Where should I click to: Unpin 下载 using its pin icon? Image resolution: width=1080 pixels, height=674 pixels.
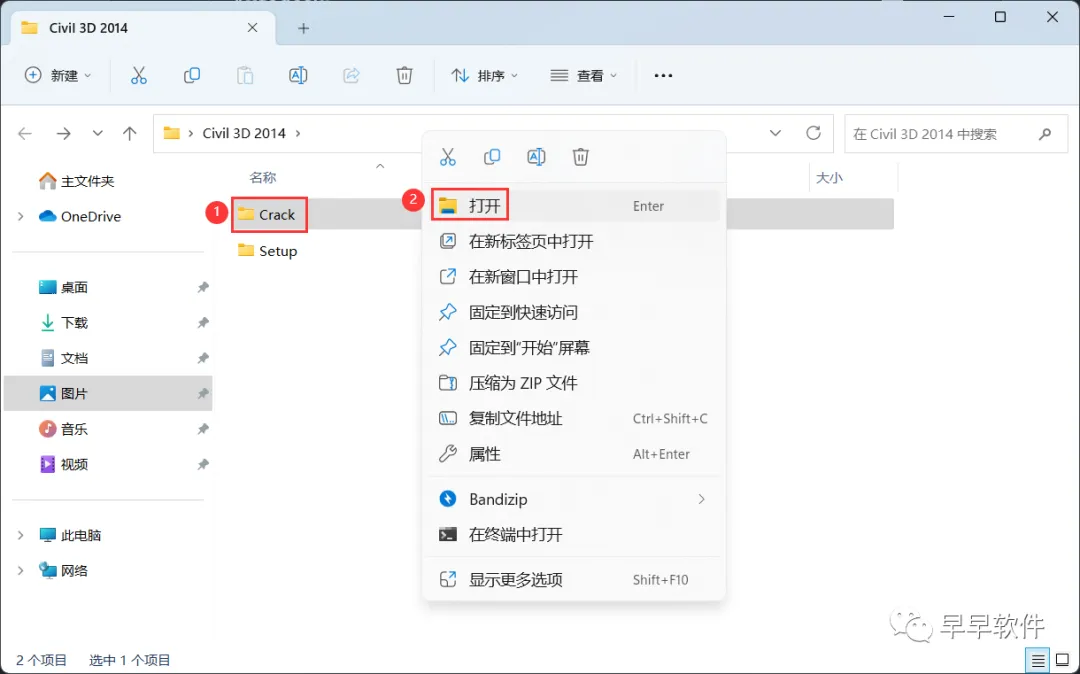(x=202, y=322)
